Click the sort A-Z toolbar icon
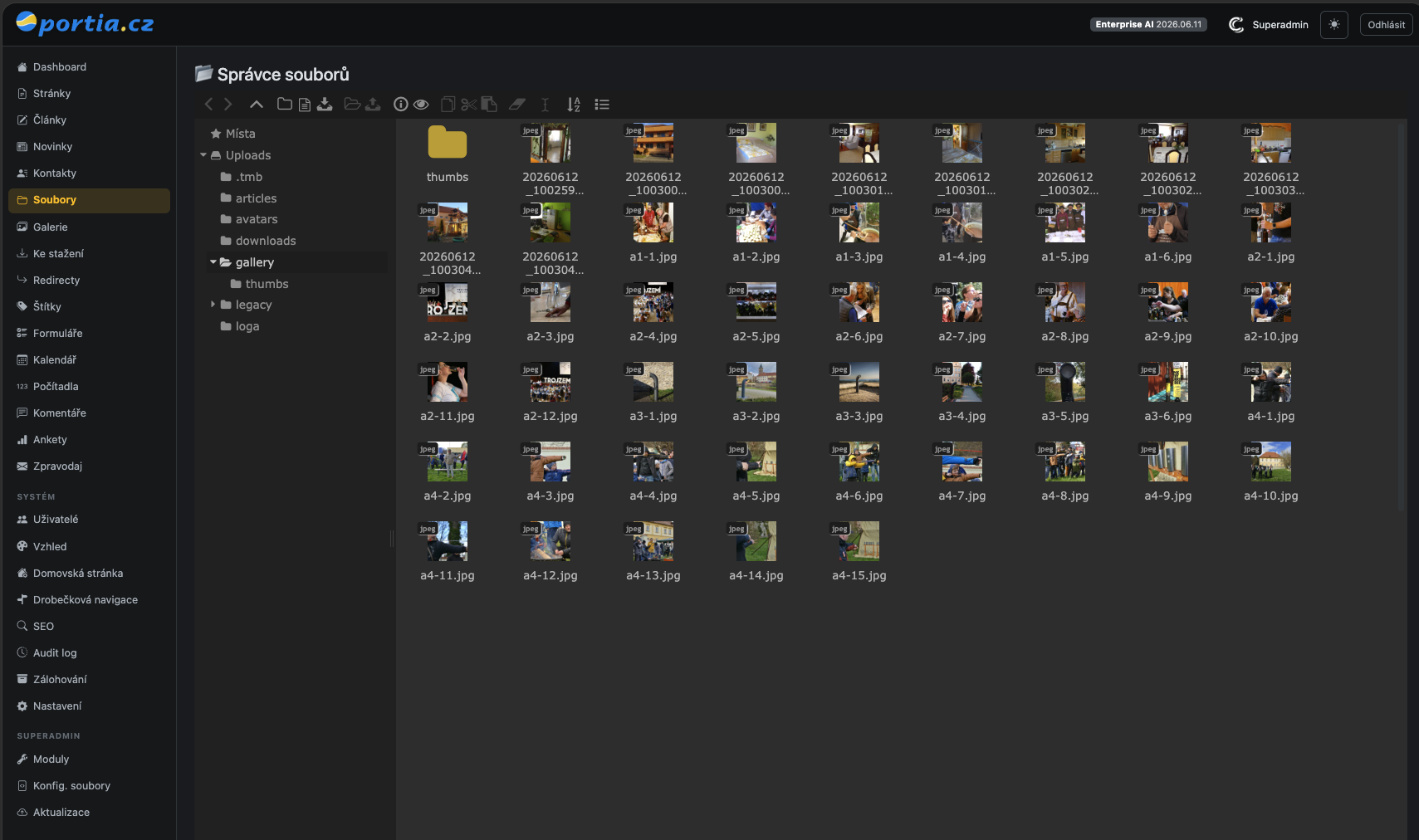This screenshot has height=840, width=1419. coord(574,104)
